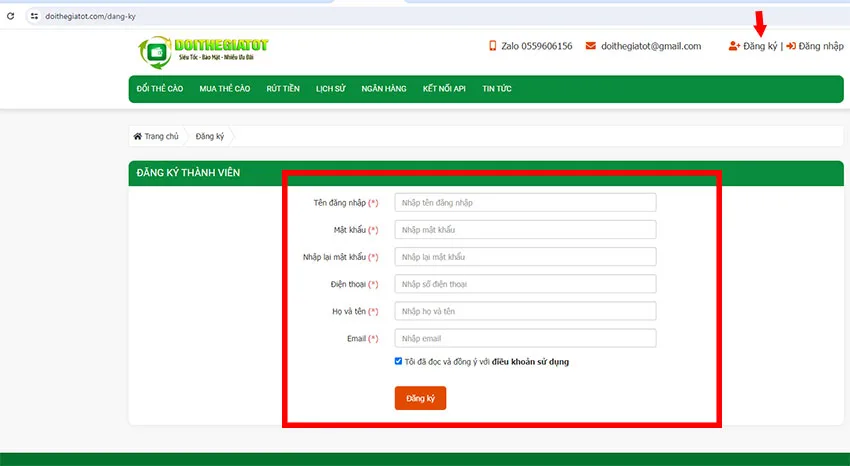Open the LỊCH SỬ menu item
Screen dimensions: 850x466
pos(330,89)
